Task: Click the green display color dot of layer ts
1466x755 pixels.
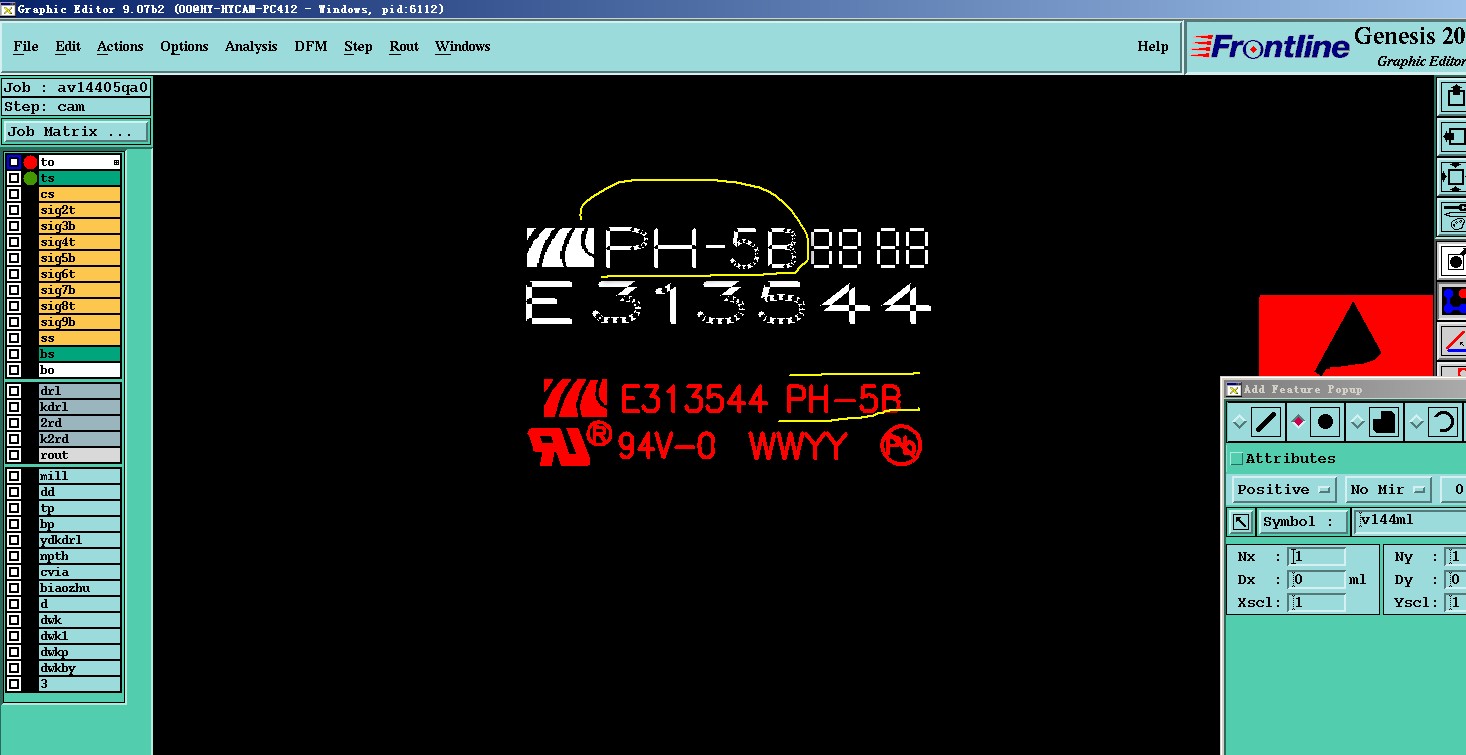Action: click(30, 178)
